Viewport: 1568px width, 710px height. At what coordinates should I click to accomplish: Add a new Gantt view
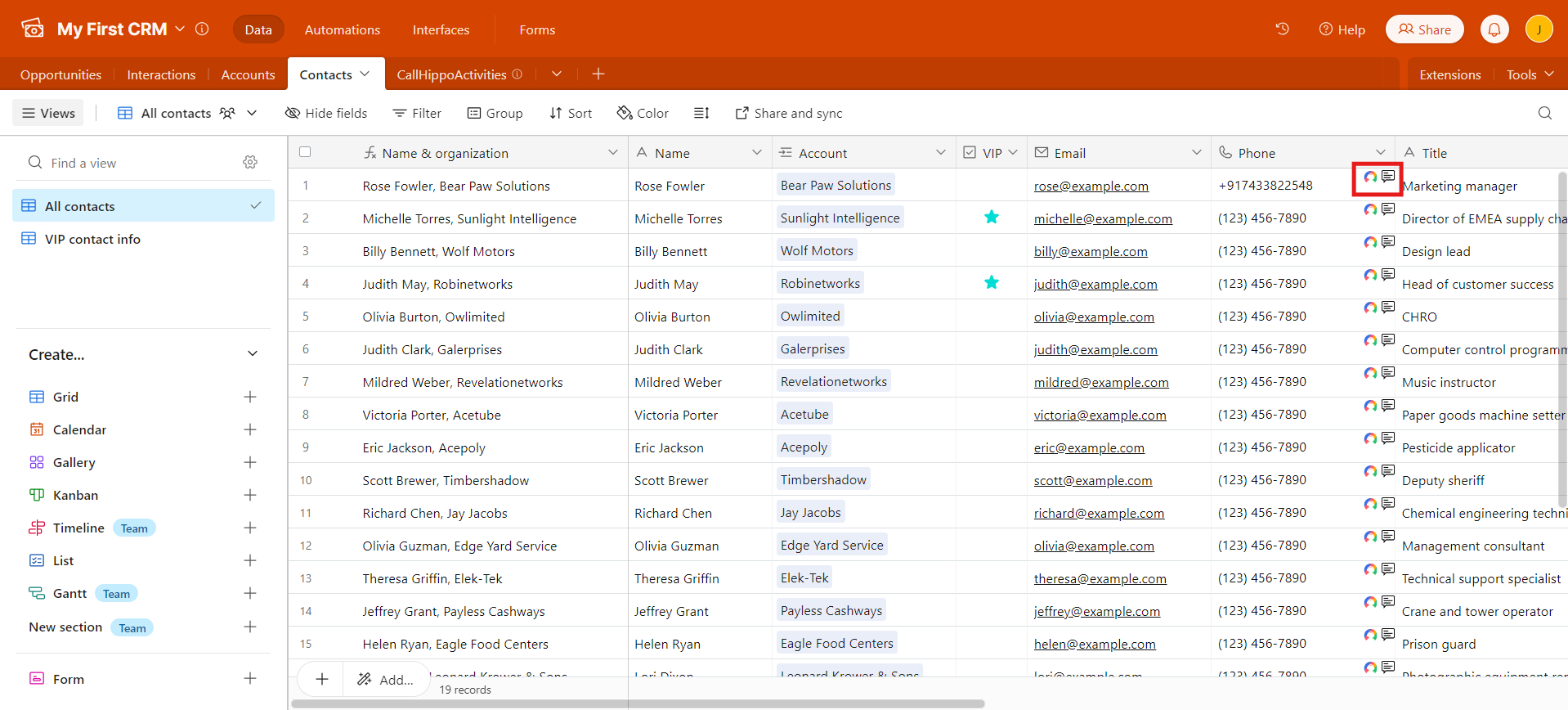click(x=250, y=593)
